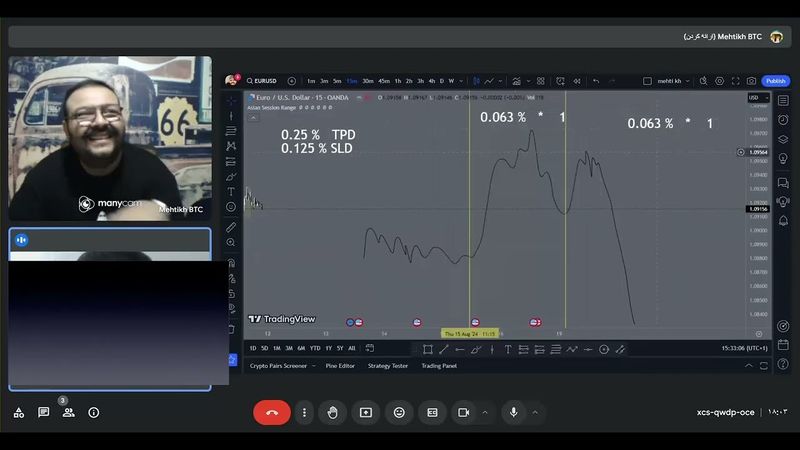Toggle closed captions in the meeting
The image size is (800, 450).
point(433,412)
